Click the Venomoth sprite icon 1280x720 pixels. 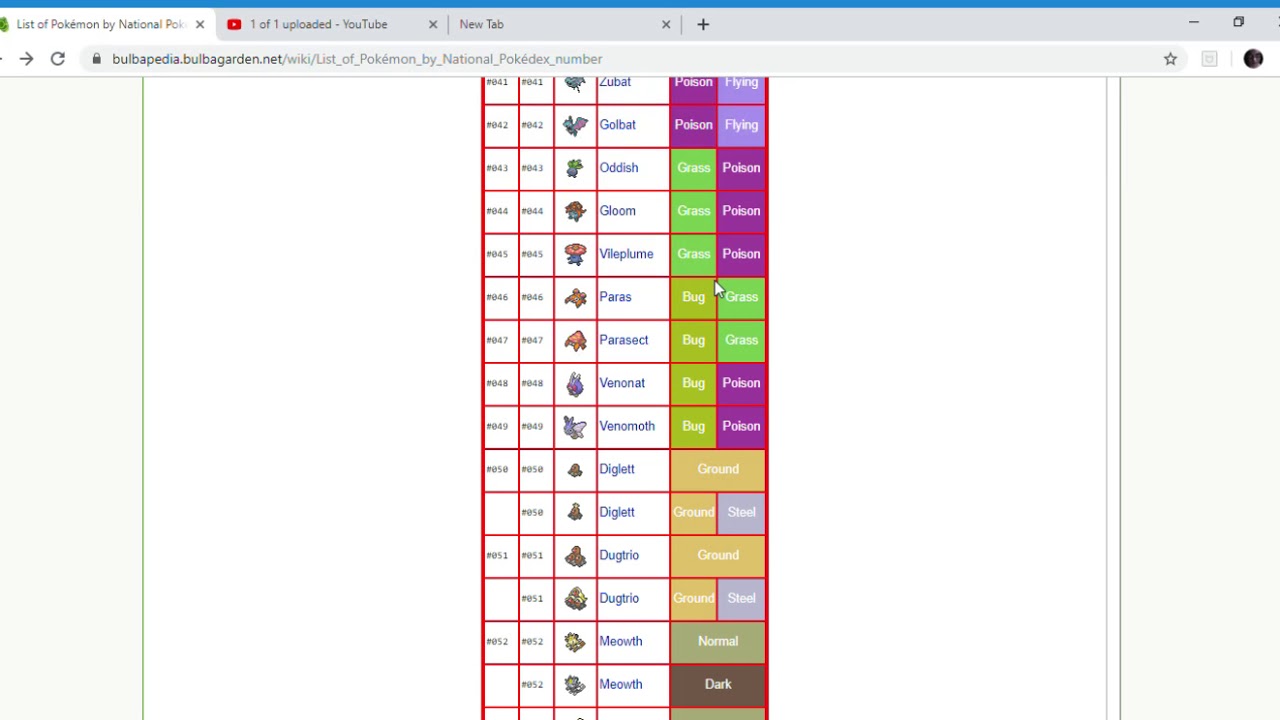click(575, 426)
